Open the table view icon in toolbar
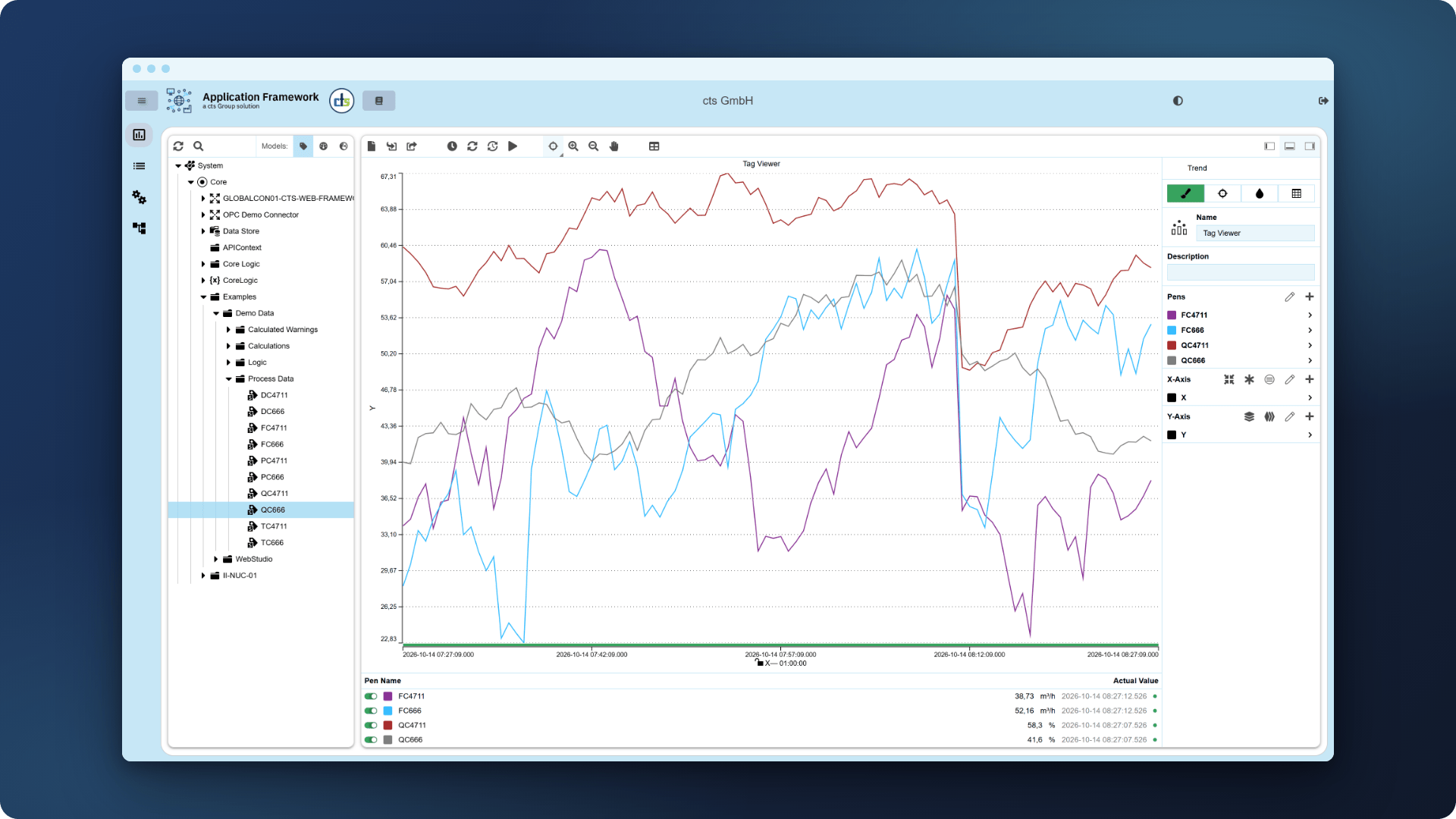Viewport: 1456px width, 819px height. tap(654, 146)
